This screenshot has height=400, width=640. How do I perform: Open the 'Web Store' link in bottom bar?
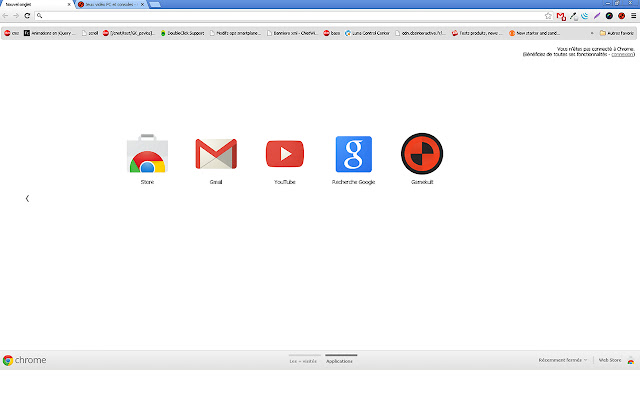click(610, 360)
